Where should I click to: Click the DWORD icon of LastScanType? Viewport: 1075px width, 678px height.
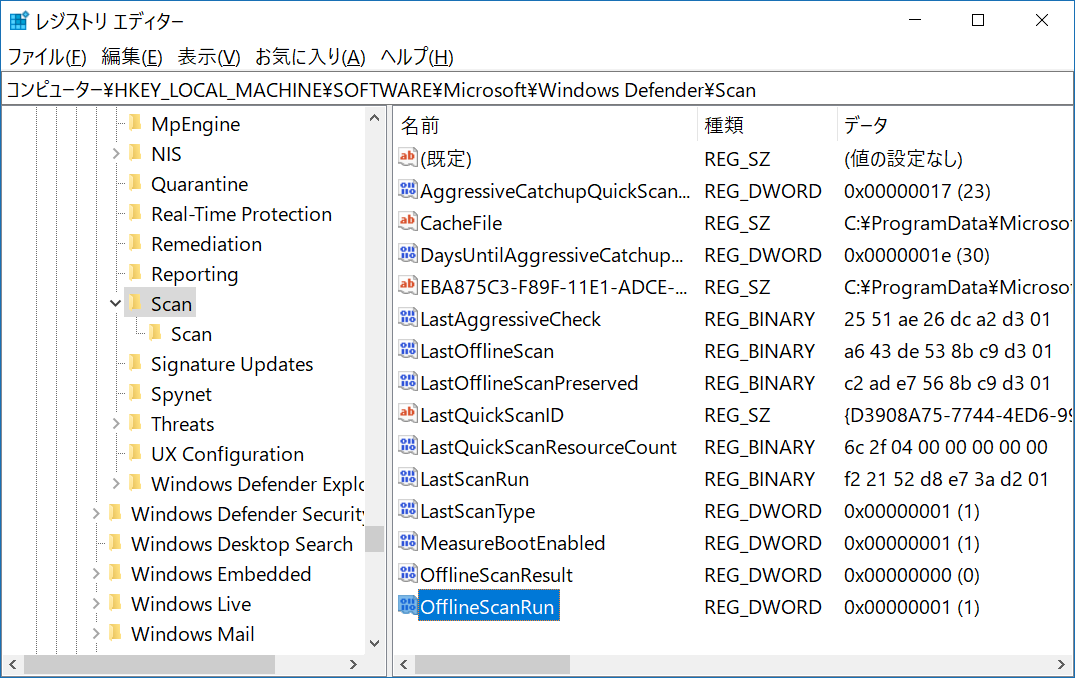click(407, 510)
